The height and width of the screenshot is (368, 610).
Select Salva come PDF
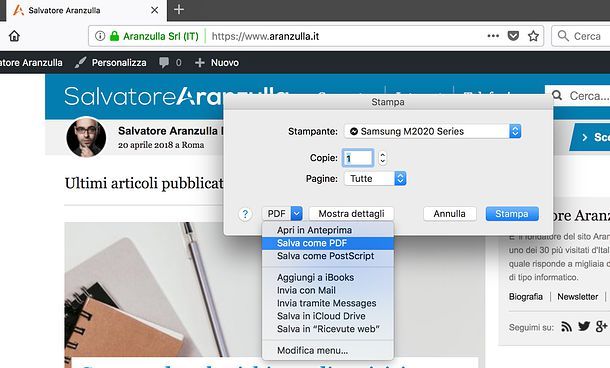click(x=328, y=243)
